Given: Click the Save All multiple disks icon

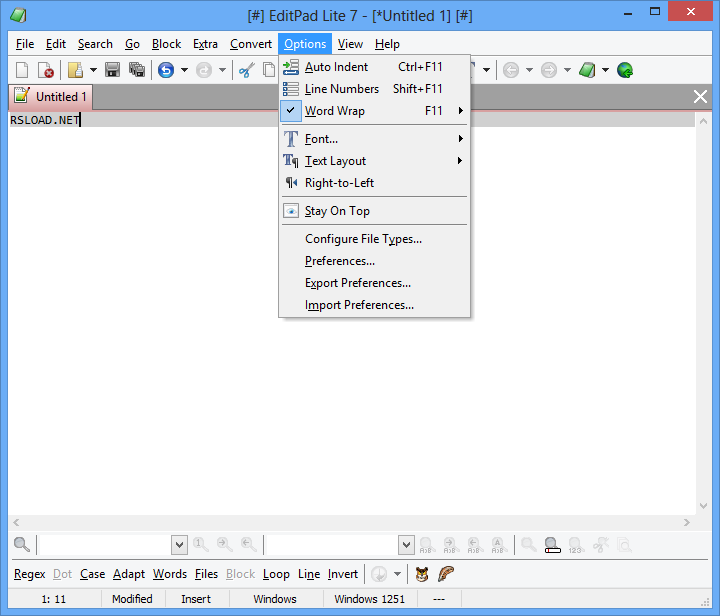Looking at the screenshot, I should [137, 70].
